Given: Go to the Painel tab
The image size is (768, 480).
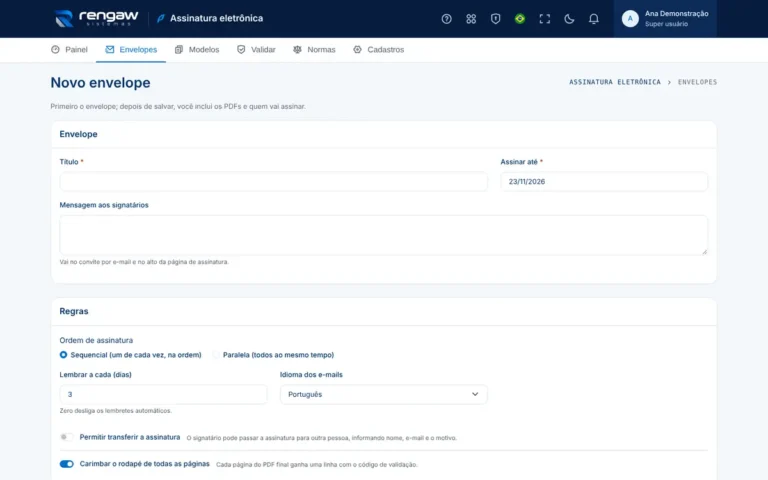Looking at the screenshot, I should coord(69,49).
